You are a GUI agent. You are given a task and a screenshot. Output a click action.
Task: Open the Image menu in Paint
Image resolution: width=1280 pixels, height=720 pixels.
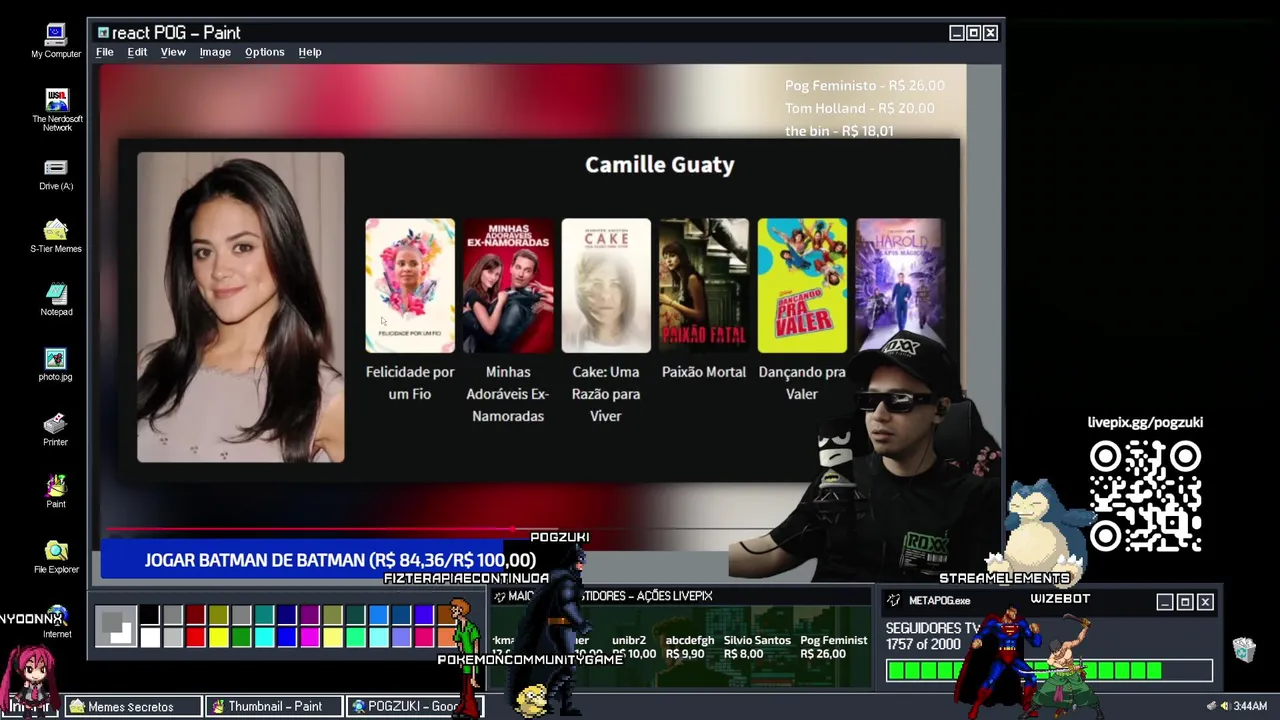coord(215,52)
